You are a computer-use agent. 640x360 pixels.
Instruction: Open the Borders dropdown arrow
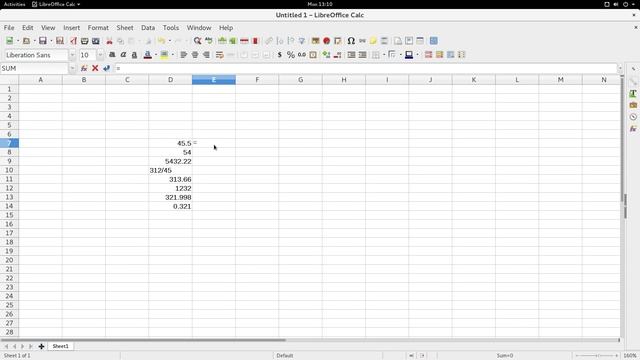click(384, 55)
